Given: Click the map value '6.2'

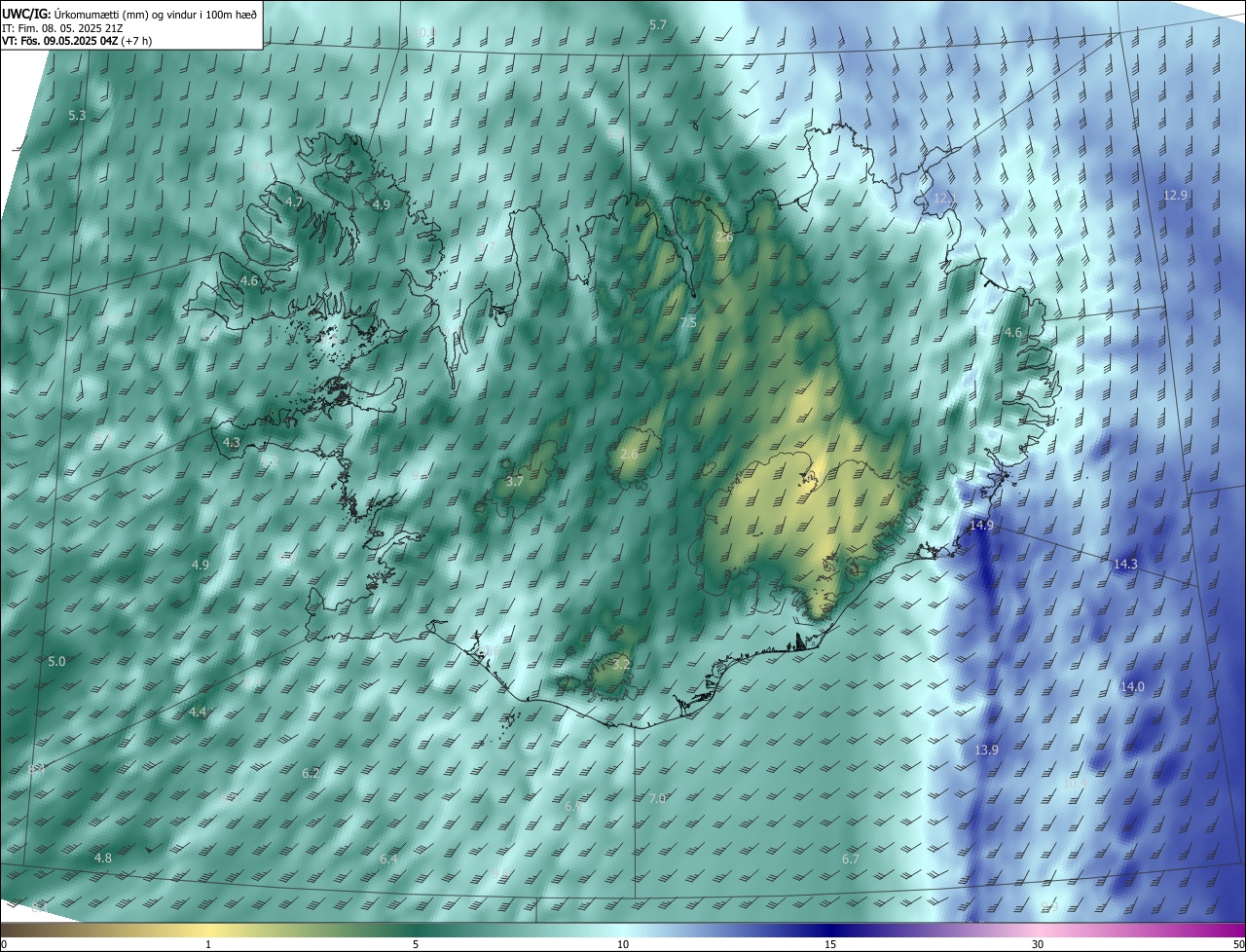Looking at the screenshot, I should 311,773.
